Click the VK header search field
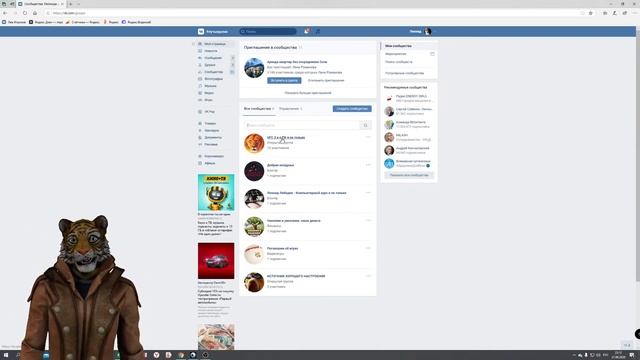This screenshot has width=640, height=360. tap(268, 31)
